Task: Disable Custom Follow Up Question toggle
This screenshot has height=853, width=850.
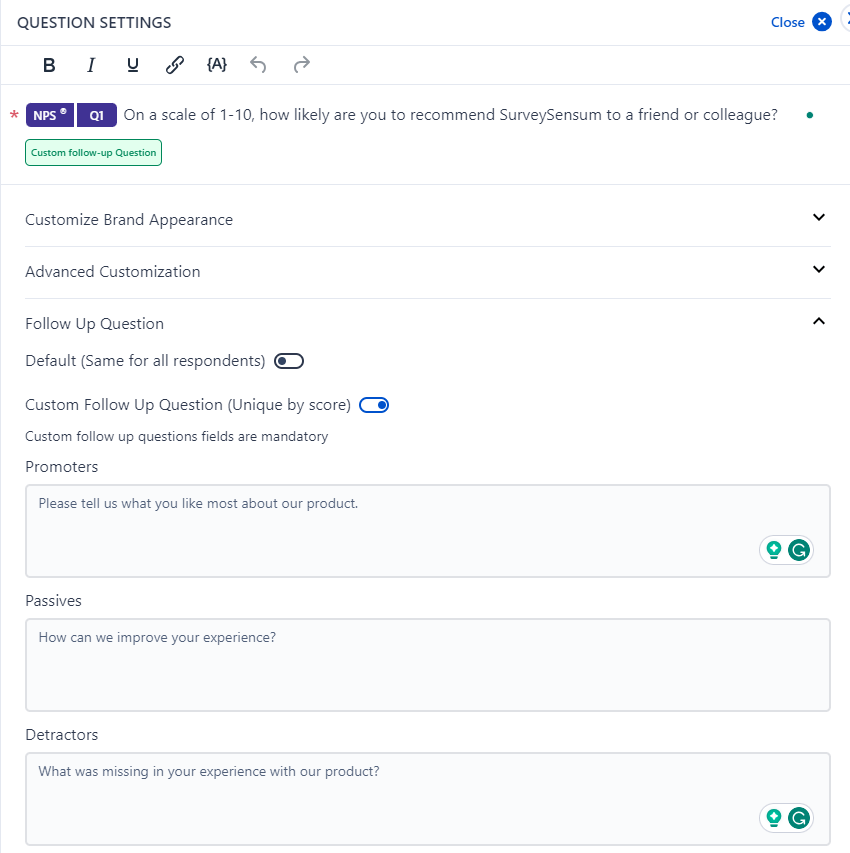Action: coord(374,405)
